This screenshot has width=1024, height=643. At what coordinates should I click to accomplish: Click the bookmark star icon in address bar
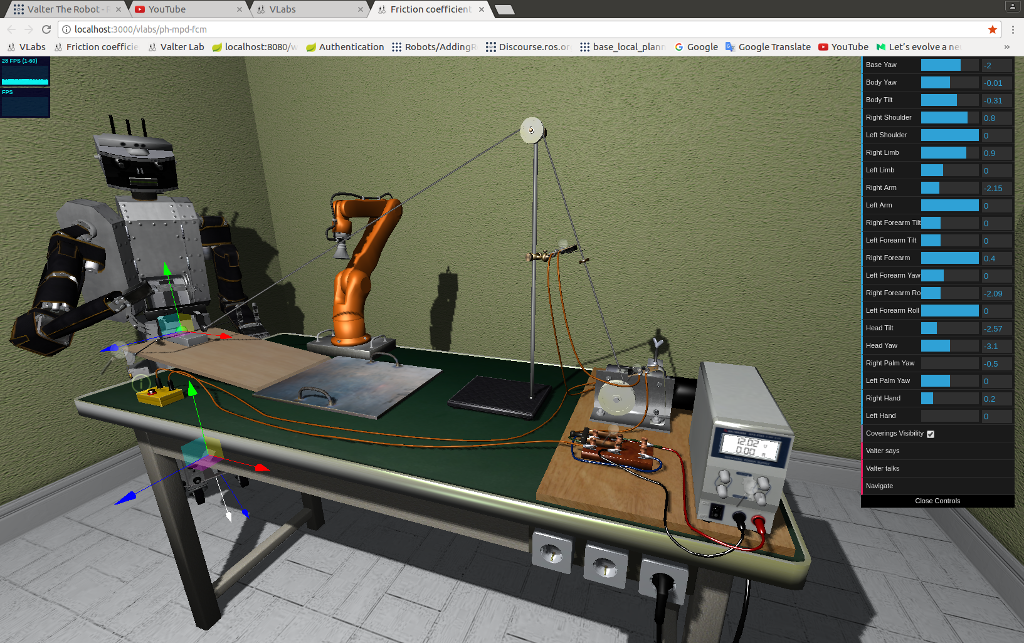pyautogui.click(x=992, y=29)
